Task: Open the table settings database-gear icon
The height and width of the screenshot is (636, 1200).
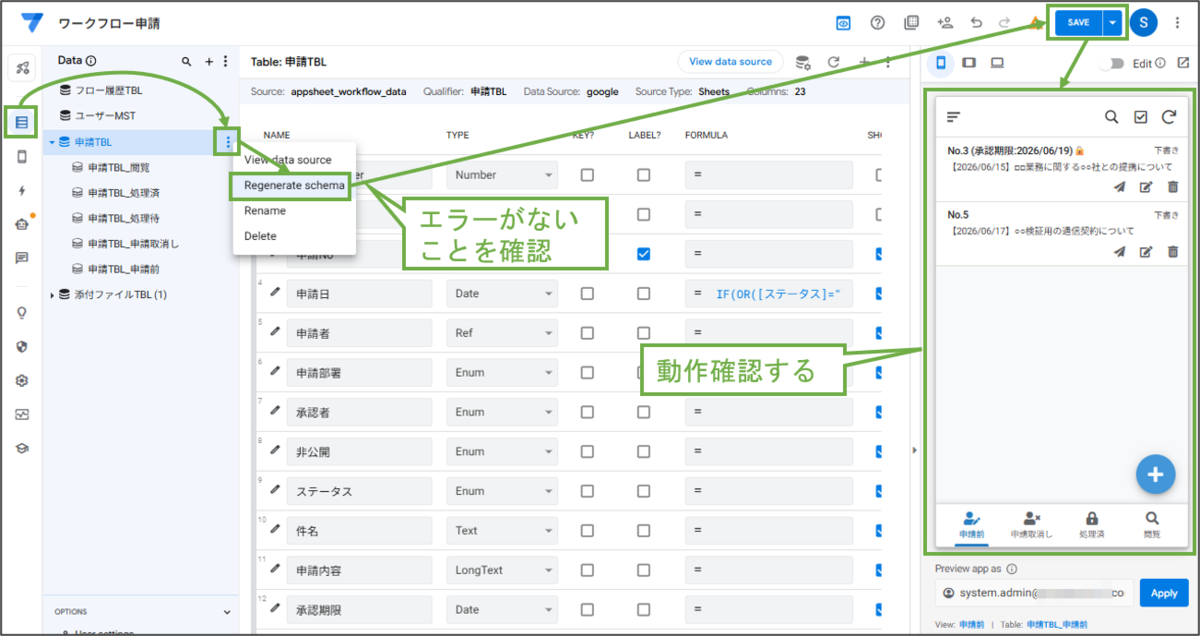Action: [x=802, y=62]
